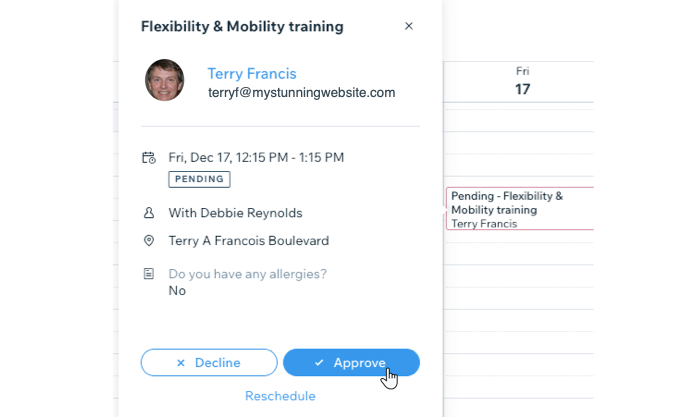Open Terry Francis contact name link
Screen dimensions: 700x417
tap(252, 74)
